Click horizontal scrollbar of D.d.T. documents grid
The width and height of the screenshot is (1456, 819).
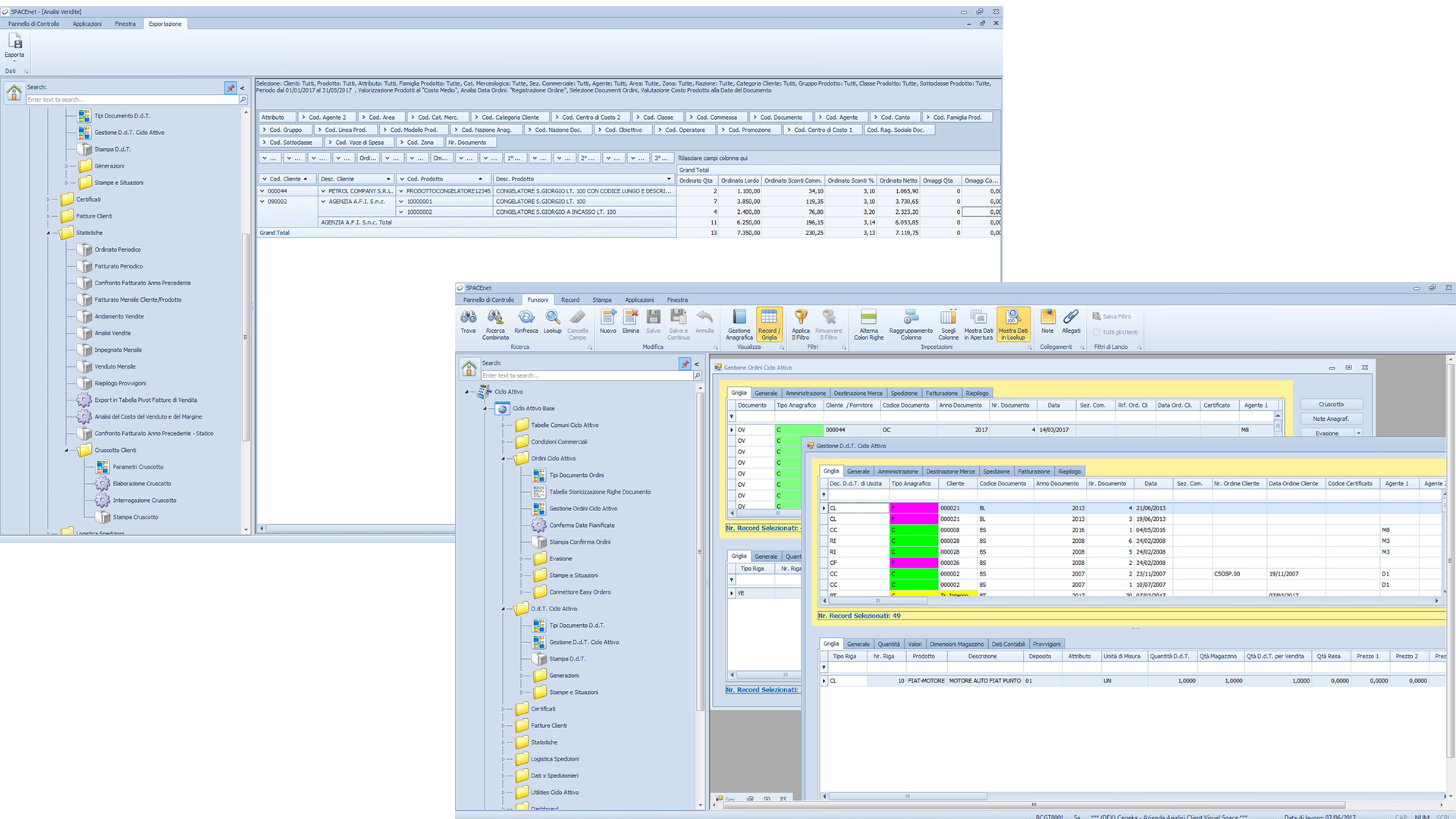click(x=1132, y=601)
